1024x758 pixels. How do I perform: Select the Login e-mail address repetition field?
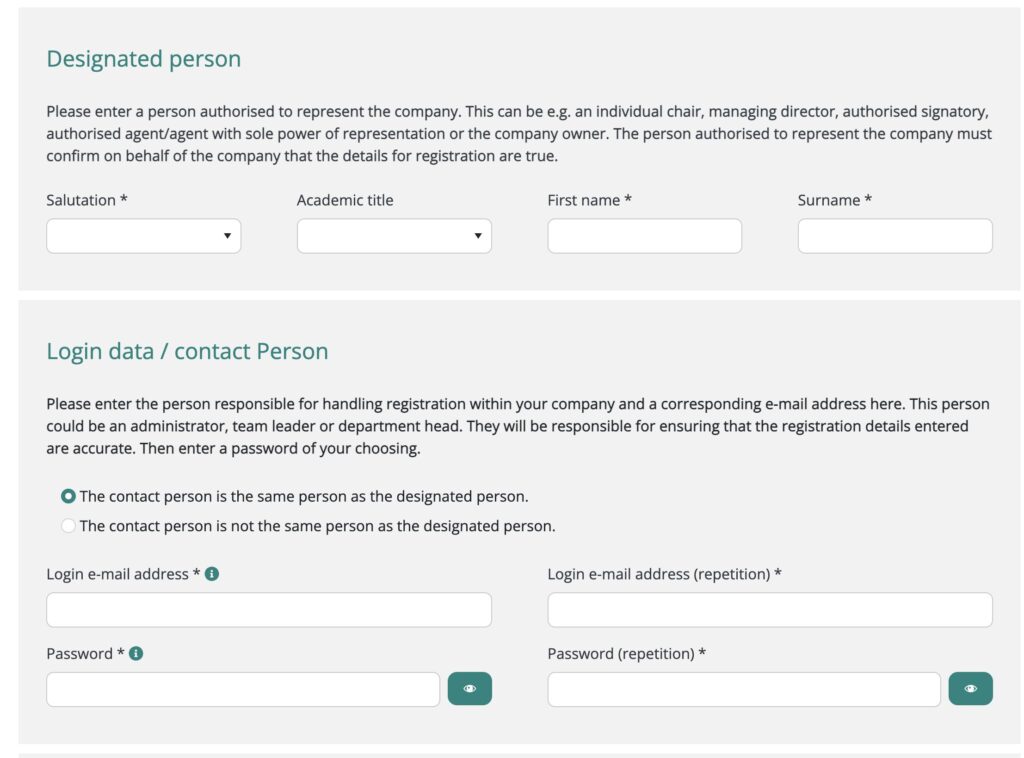point(770,610)
